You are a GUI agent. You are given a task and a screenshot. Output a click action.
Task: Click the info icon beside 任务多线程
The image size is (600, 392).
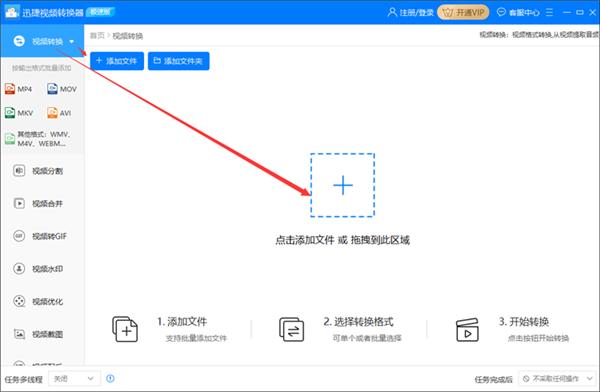coord(110,379)
